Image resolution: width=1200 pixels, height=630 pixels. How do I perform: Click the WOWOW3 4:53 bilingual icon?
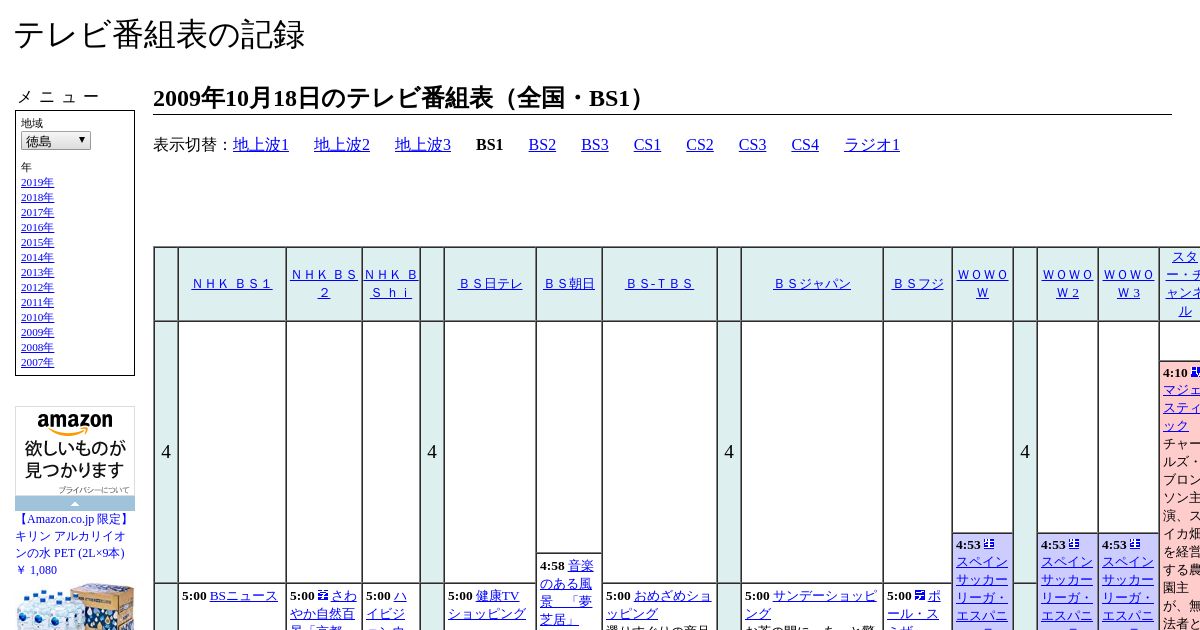[1135, 544]
